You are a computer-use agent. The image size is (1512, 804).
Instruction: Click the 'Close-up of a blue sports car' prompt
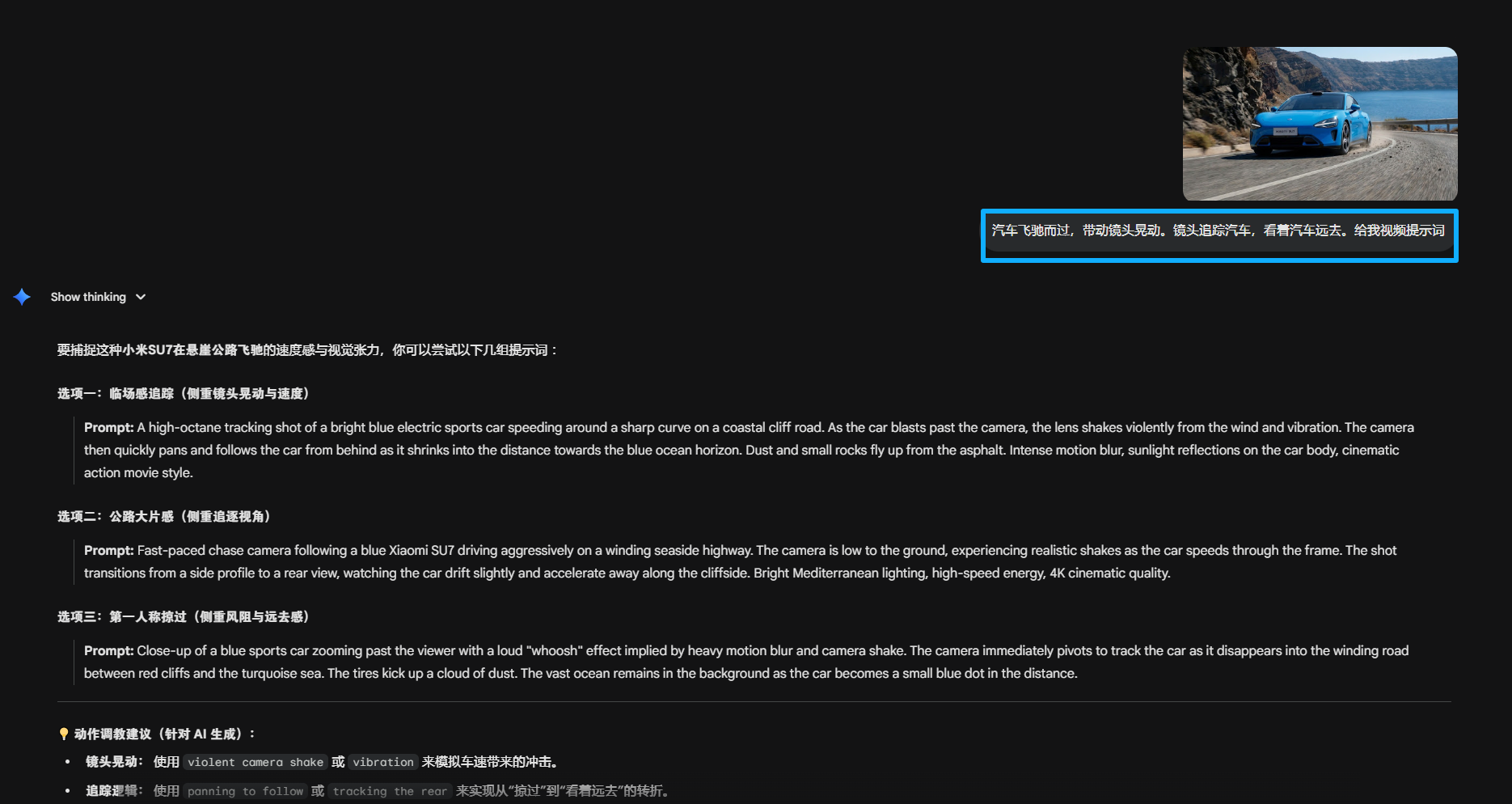tap(745, 662)
